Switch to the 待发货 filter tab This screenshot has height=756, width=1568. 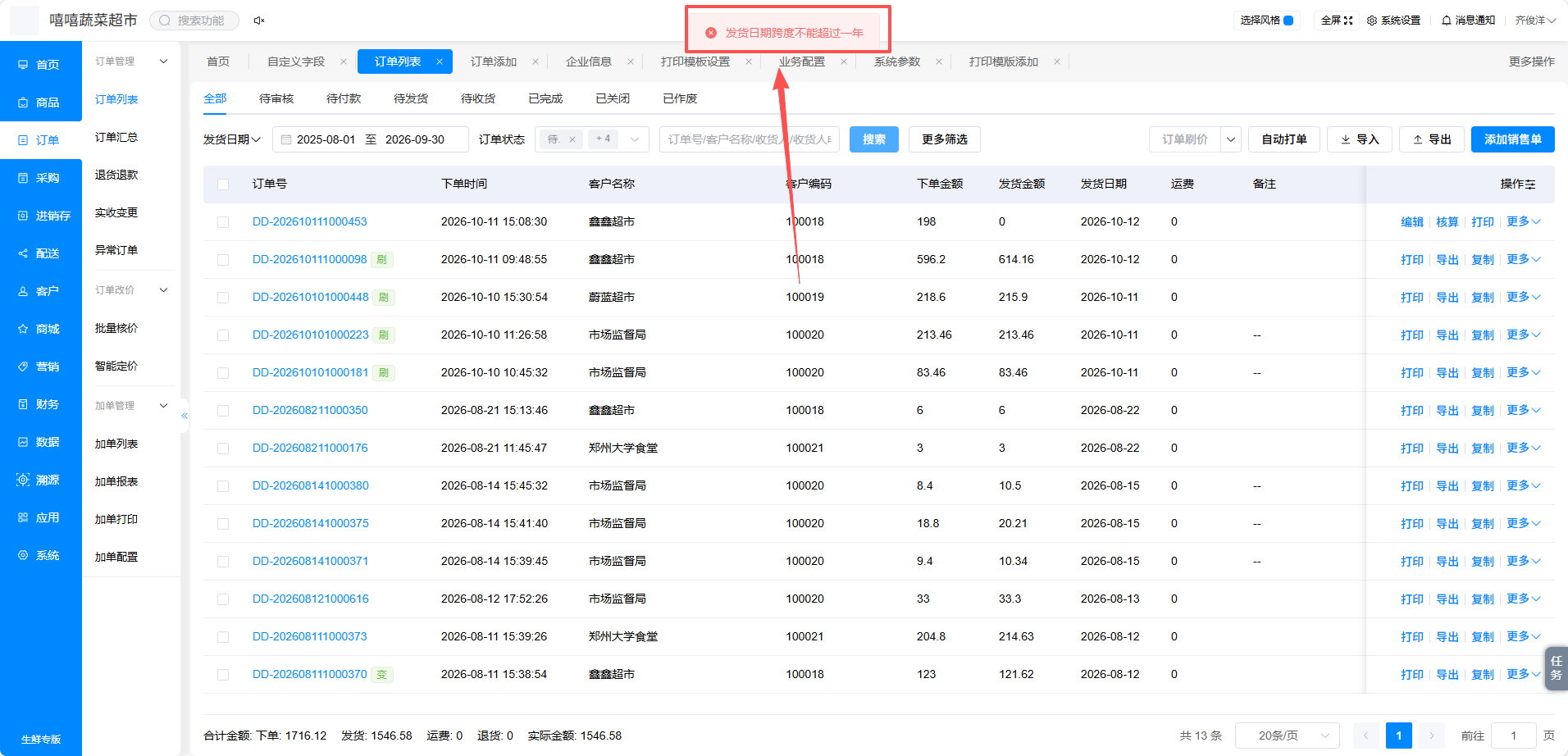(x=411, y=98)
